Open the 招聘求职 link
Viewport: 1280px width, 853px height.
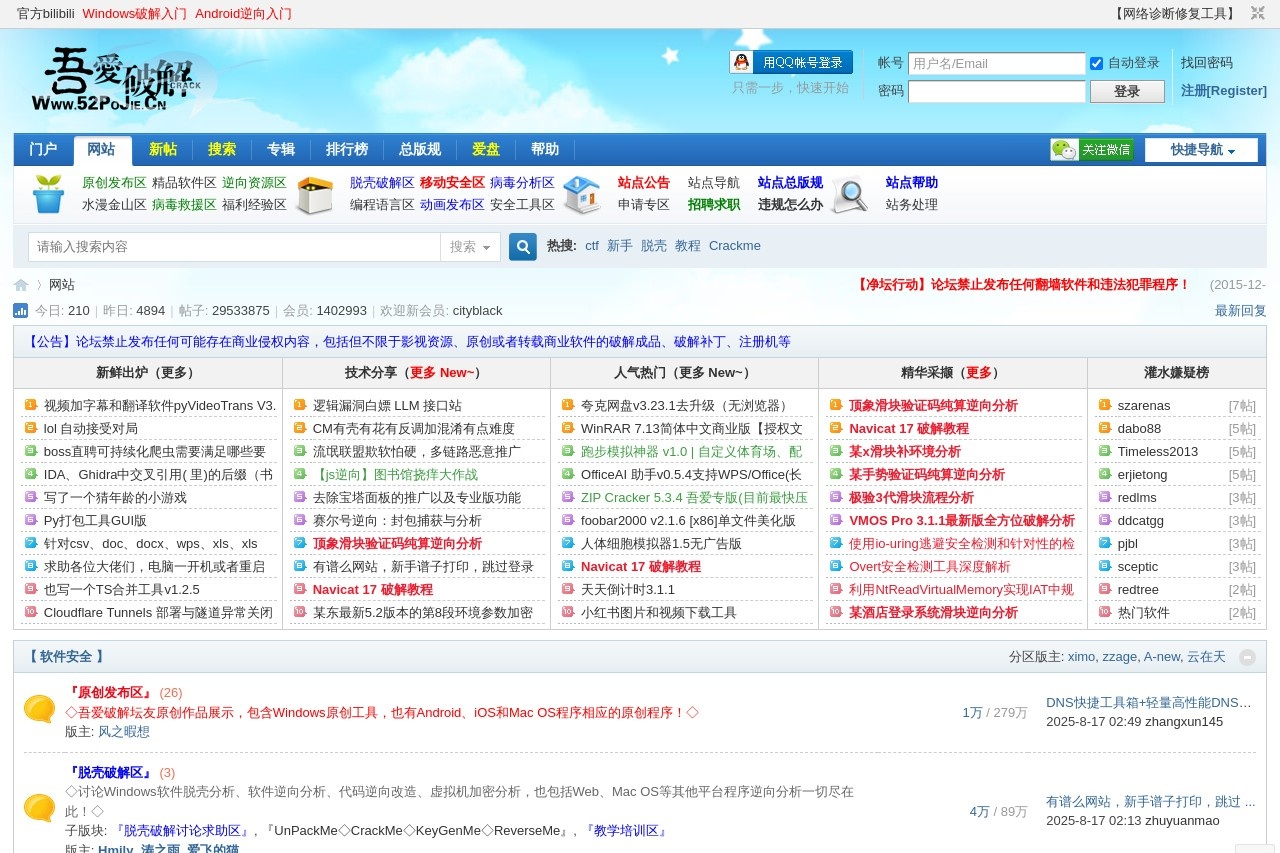(714, 204)
